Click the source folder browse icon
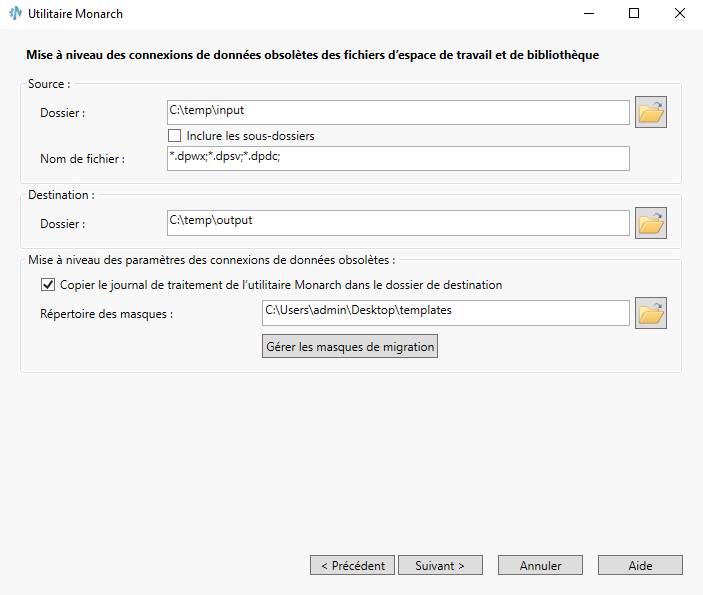Viewport: 703px width, 595px height. pyautogui.click(x=651, y=113)
